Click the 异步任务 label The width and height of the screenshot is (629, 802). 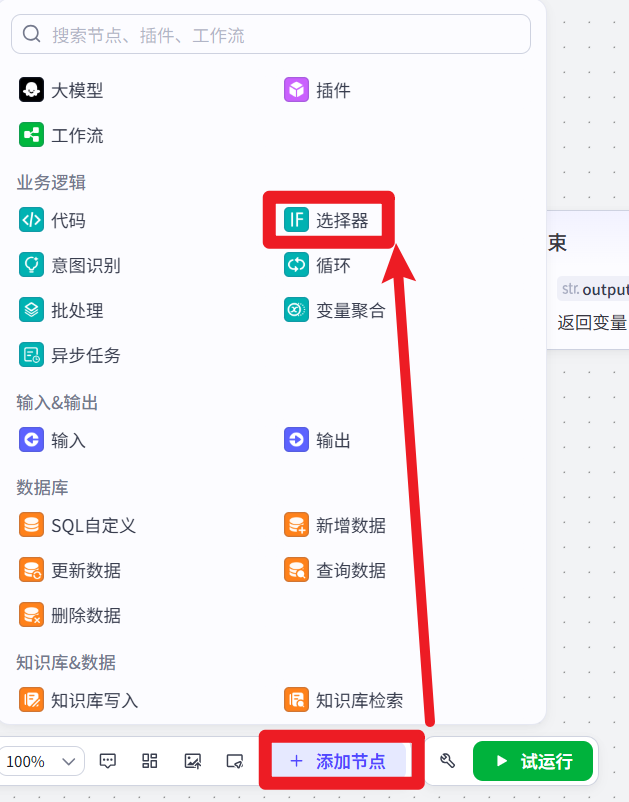(x=86, y=355)
